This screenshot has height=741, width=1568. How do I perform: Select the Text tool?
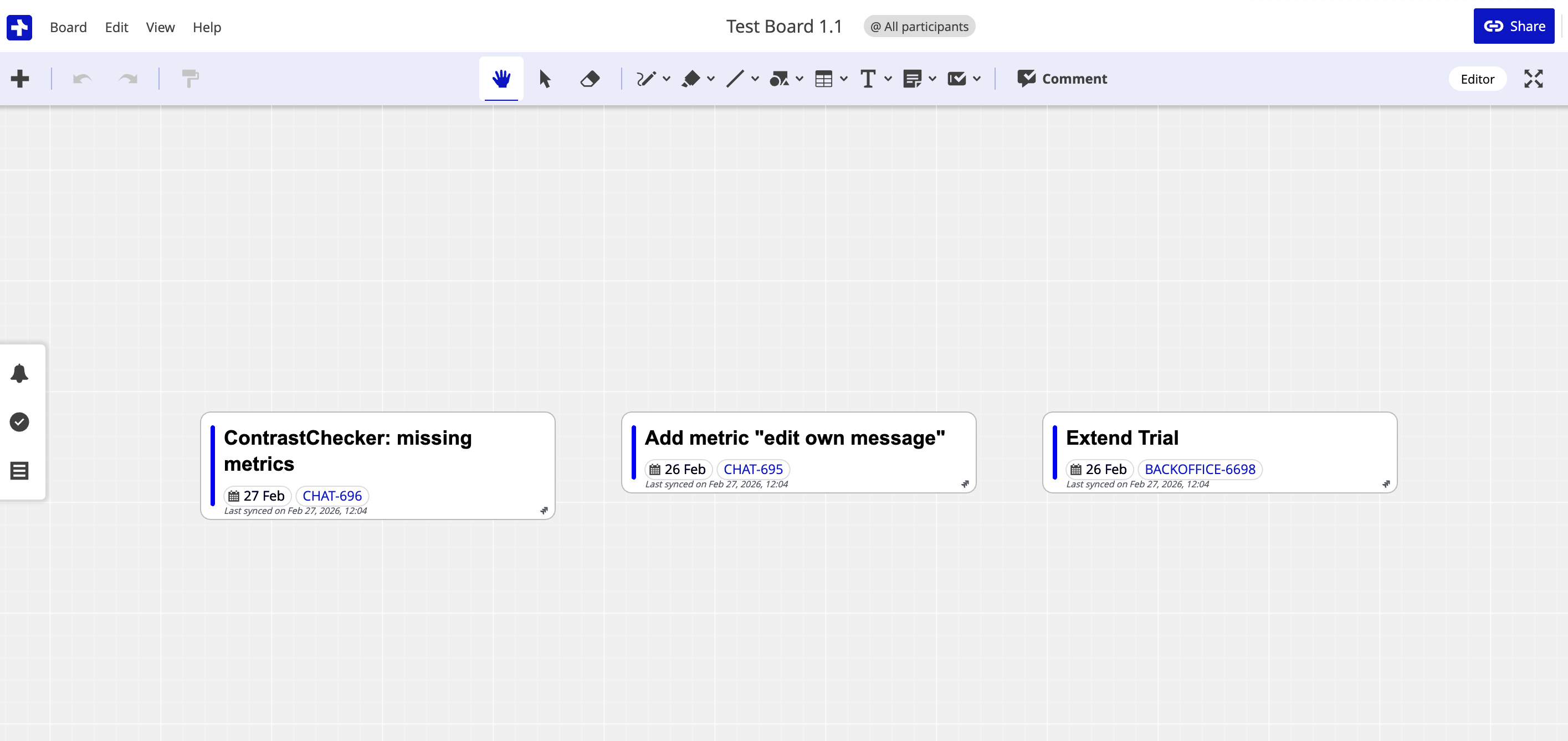coord(869,79)
